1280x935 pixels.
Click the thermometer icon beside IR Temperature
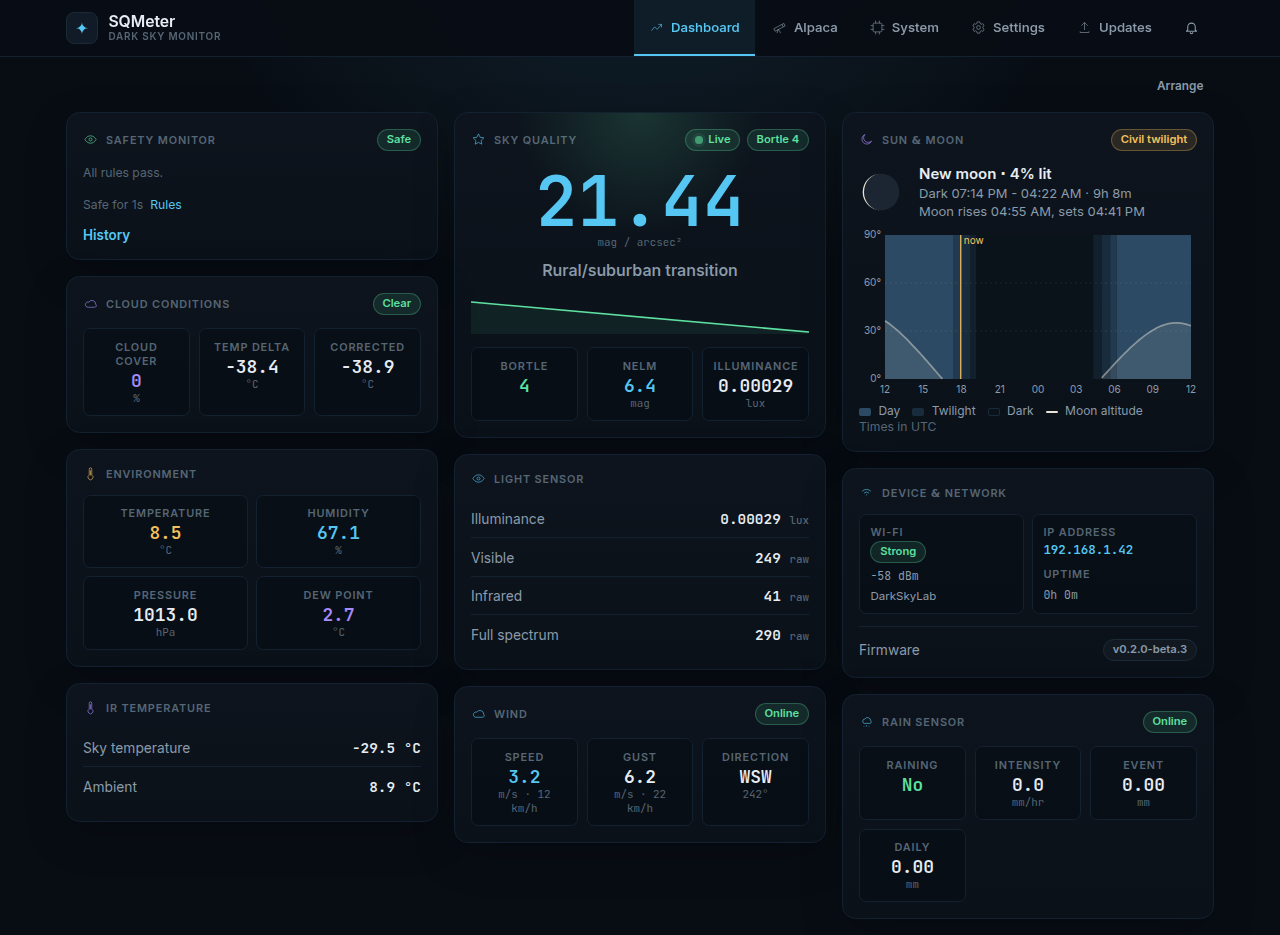[91, 708]
